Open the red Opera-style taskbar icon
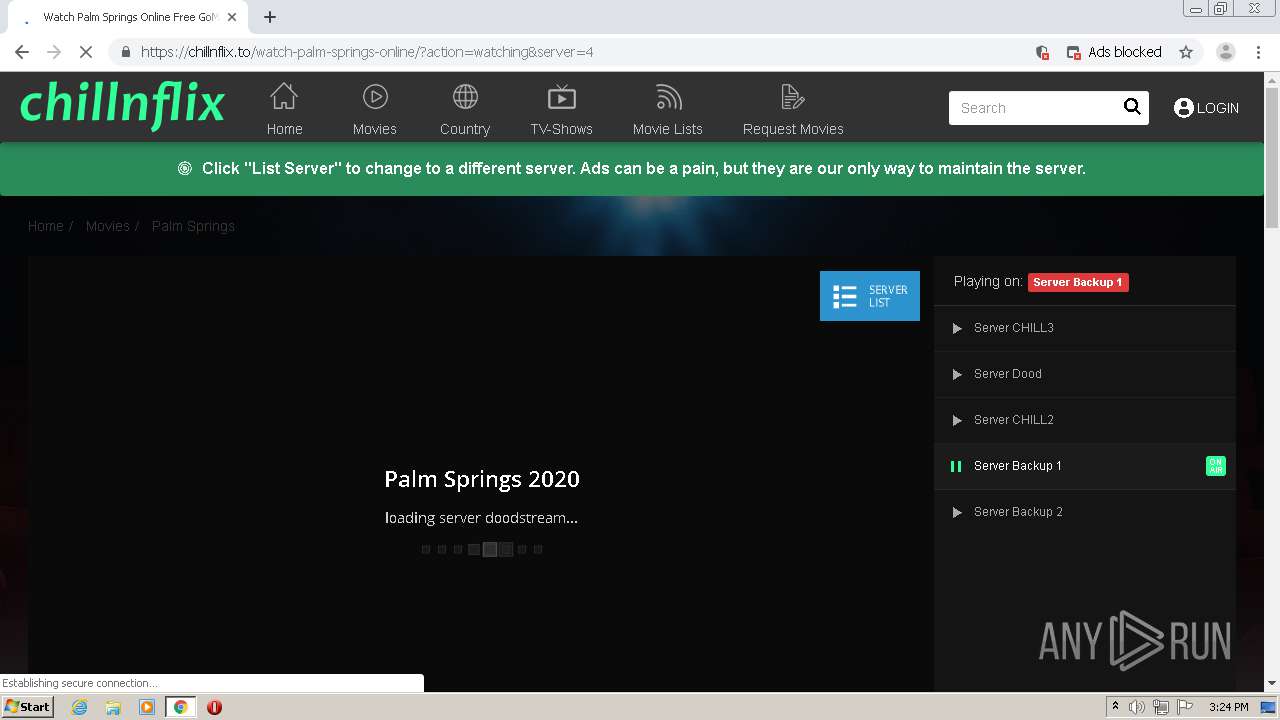Image resolution: width=1280 pixels, height=720 pixels. 214,707
